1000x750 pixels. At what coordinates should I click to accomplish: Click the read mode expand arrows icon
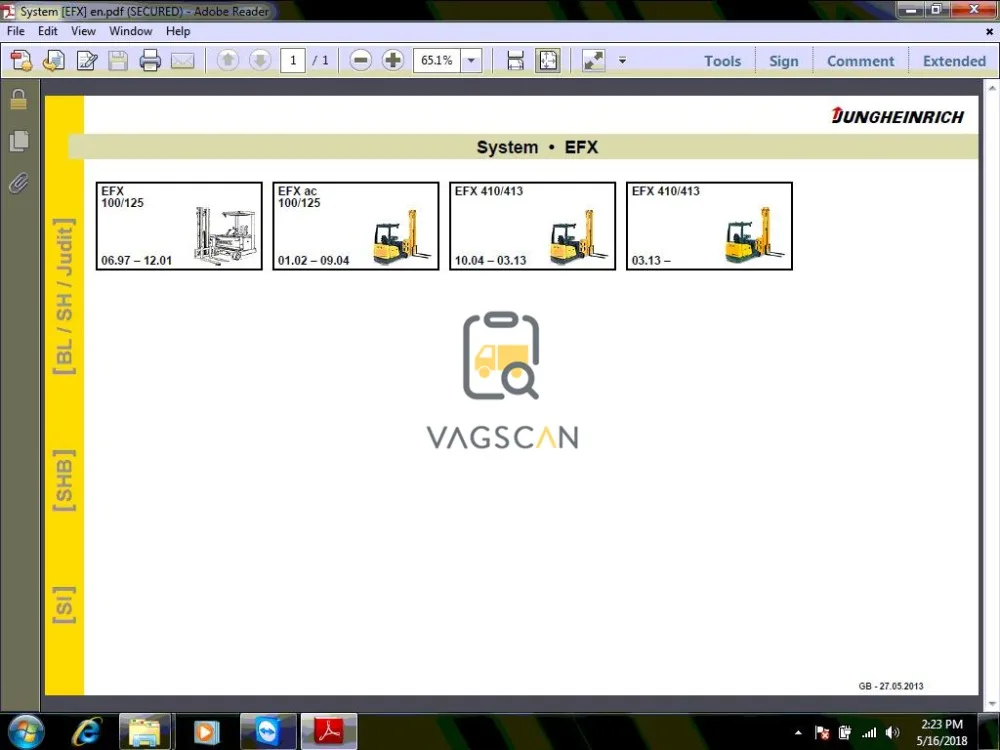(594, 61)
